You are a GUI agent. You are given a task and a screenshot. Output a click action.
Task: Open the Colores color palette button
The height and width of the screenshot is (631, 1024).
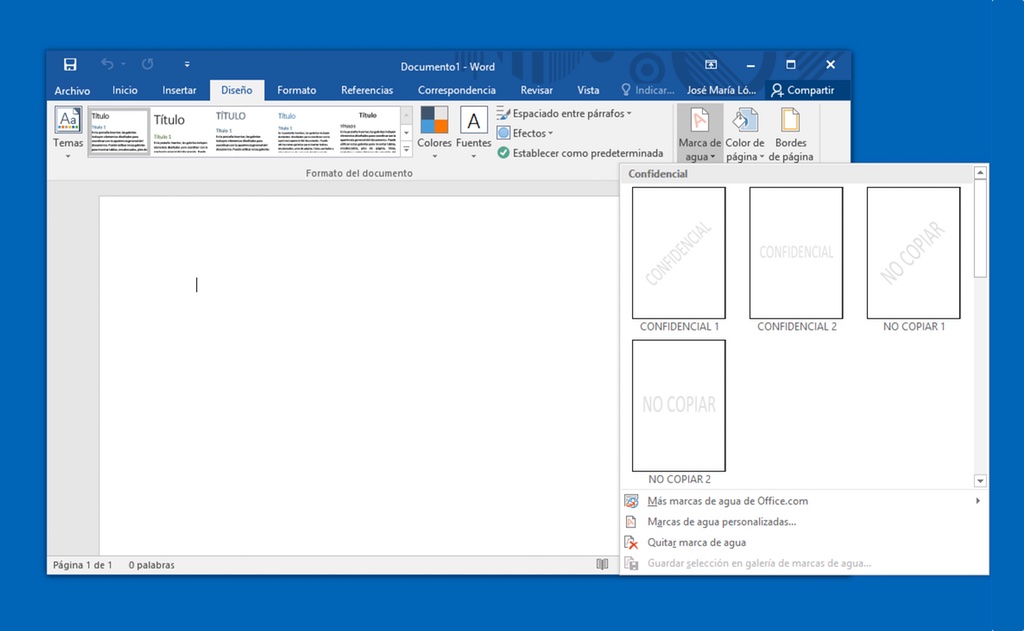coord(434,131)
